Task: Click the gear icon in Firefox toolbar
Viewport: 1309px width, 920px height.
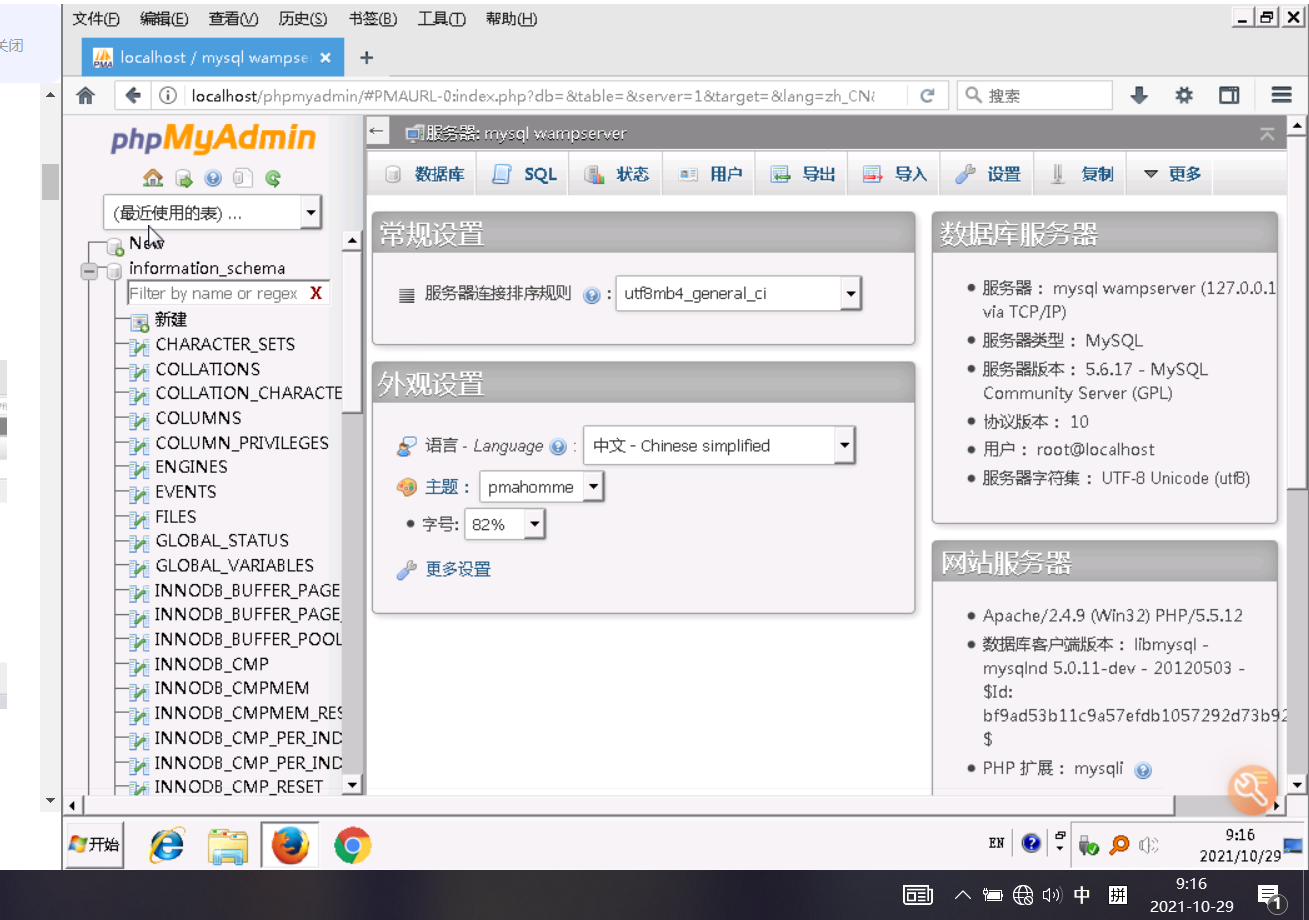Action: click(1184, 95)
